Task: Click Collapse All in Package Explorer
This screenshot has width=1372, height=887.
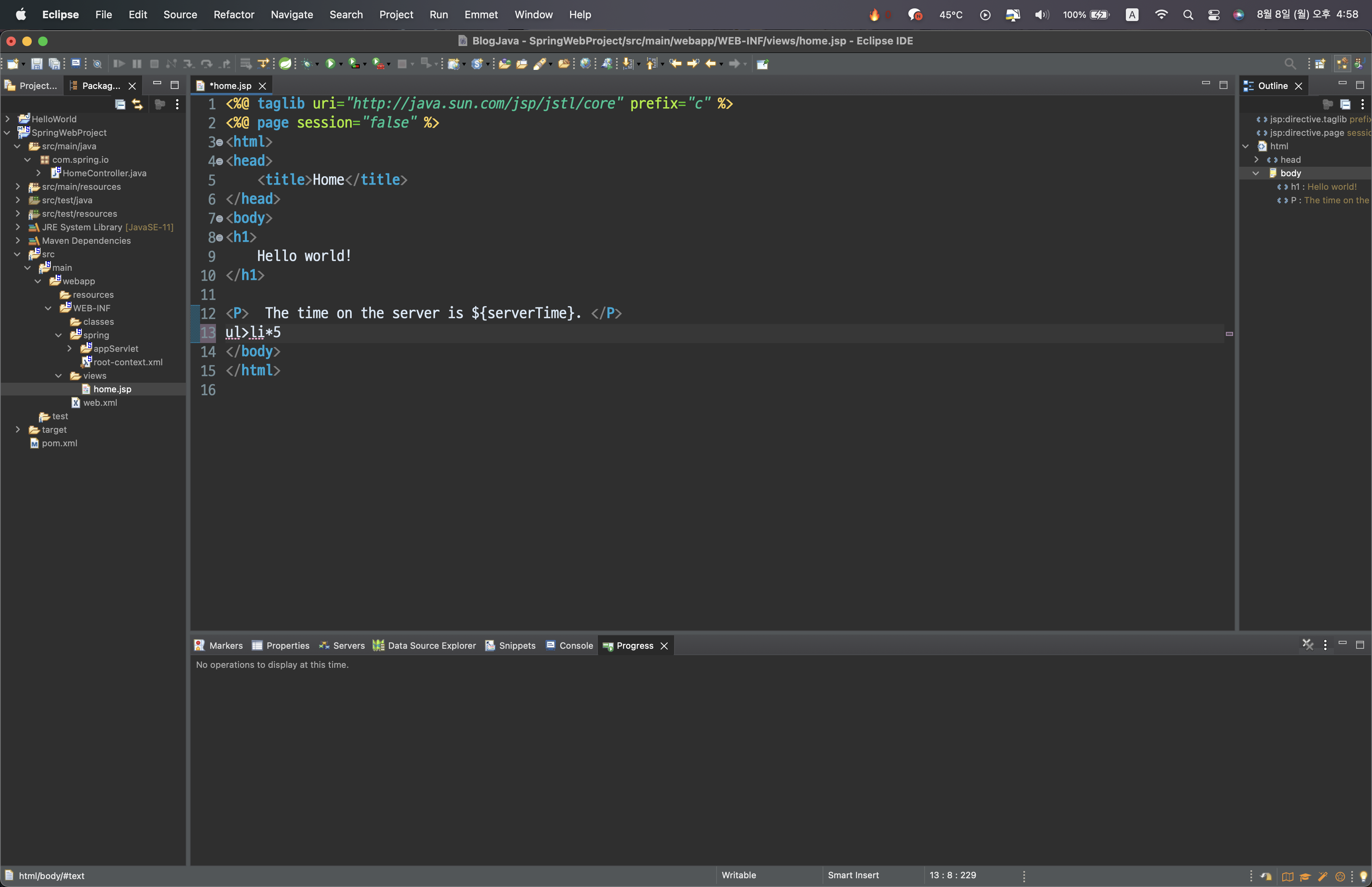Action: pyautogui.click(x=120, y=104)
